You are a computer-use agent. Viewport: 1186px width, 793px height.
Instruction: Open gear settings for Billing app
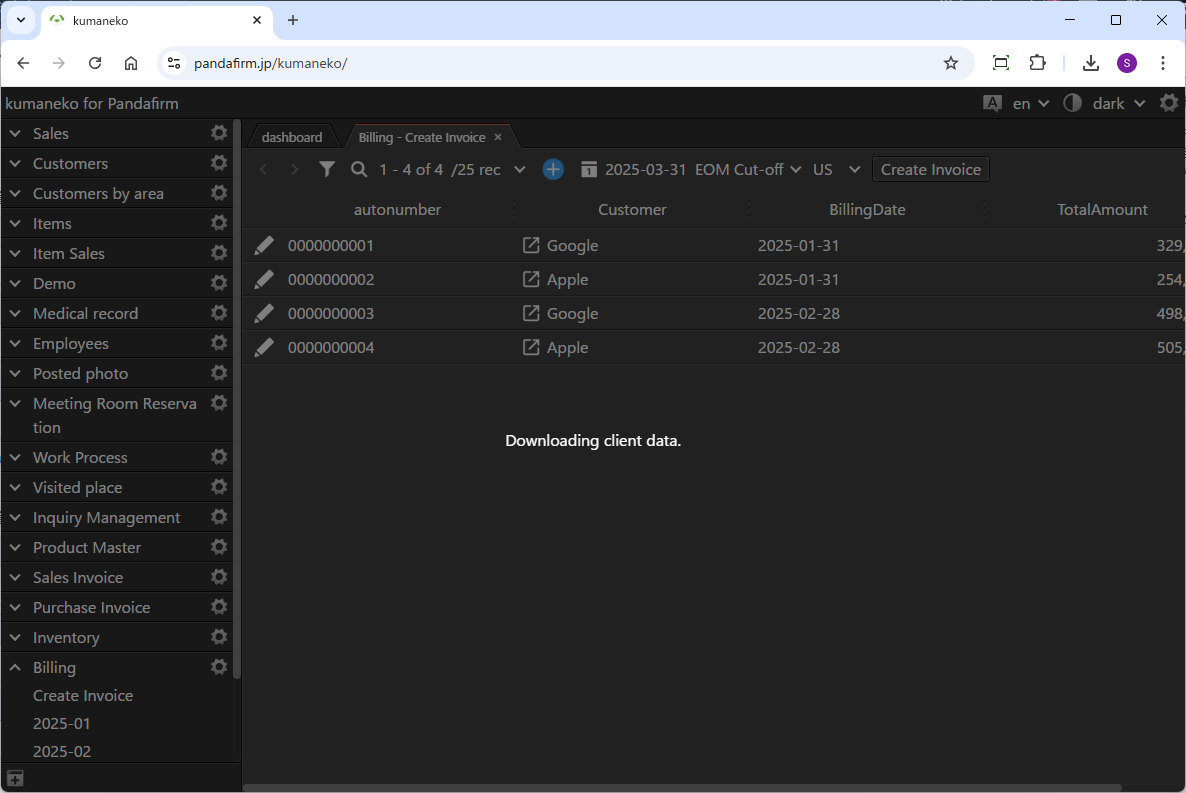(x=219, y=667)
